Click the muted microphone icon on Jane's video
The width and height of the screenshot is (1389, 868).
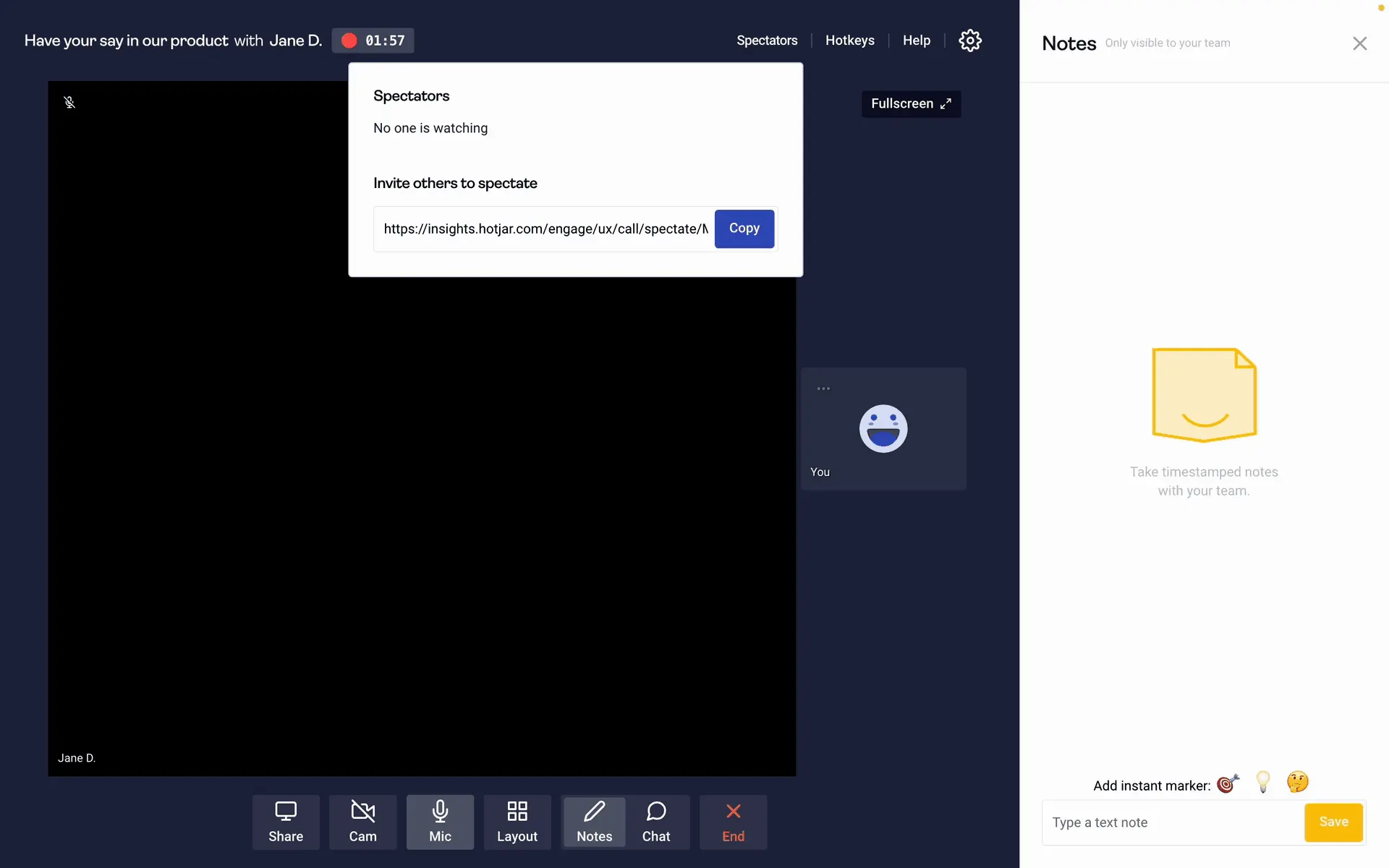click(69, 103)
